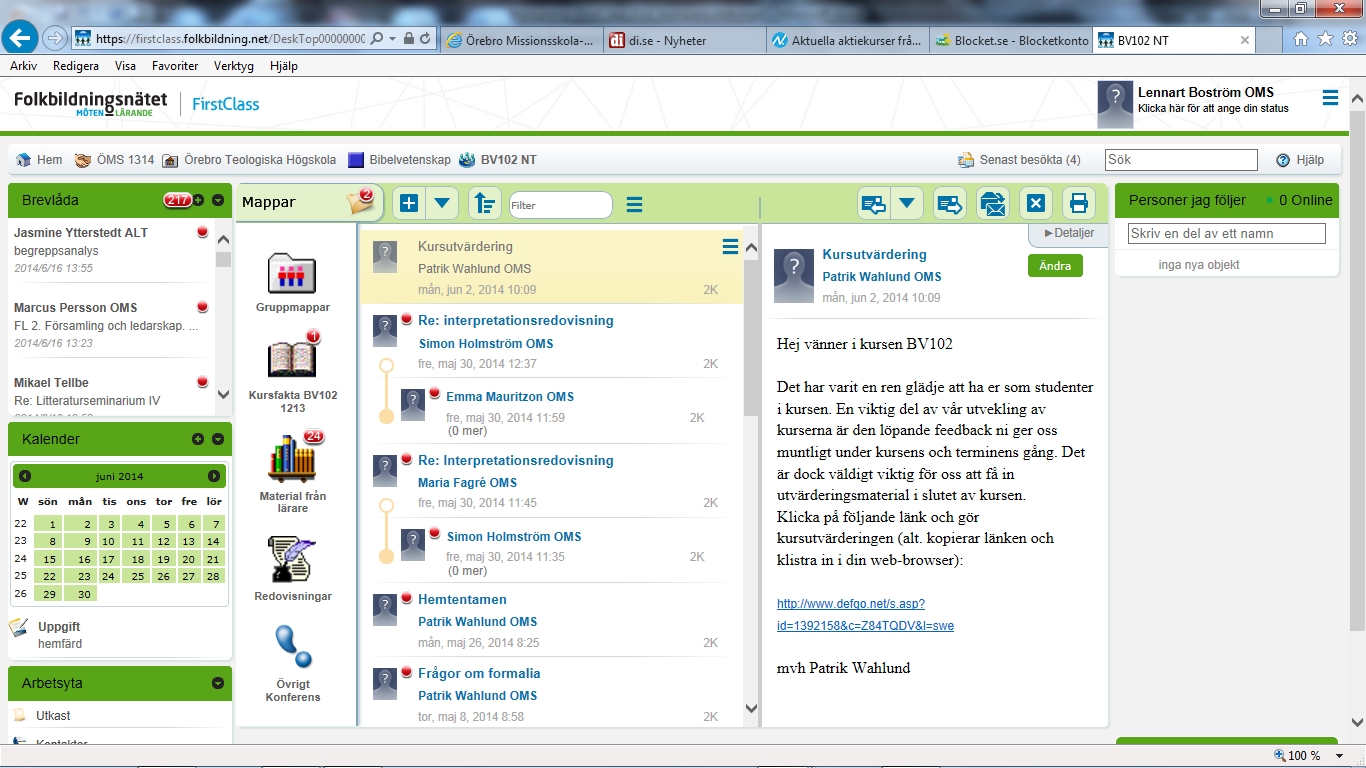Open the Uppgift hemfärd task entry
This screenshot has width=1366, height=768.
[x=59, y=635]
